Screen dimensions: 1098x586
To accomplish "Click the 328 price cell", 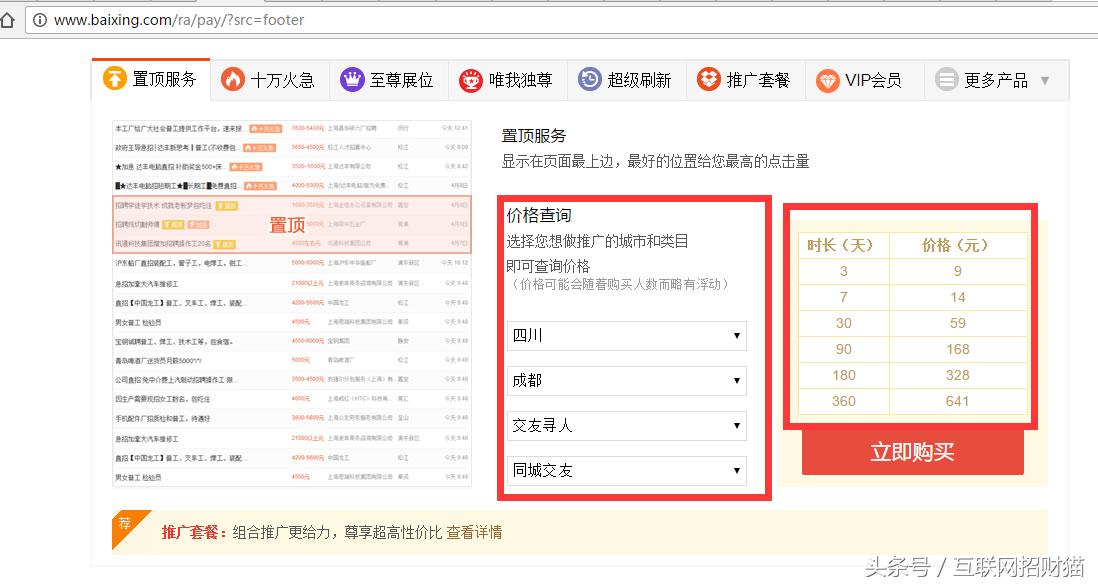I will tap(957, 375).
